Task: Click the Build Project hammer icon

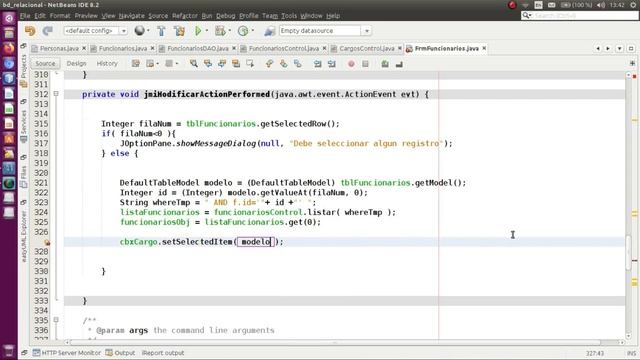Action: 161,31
